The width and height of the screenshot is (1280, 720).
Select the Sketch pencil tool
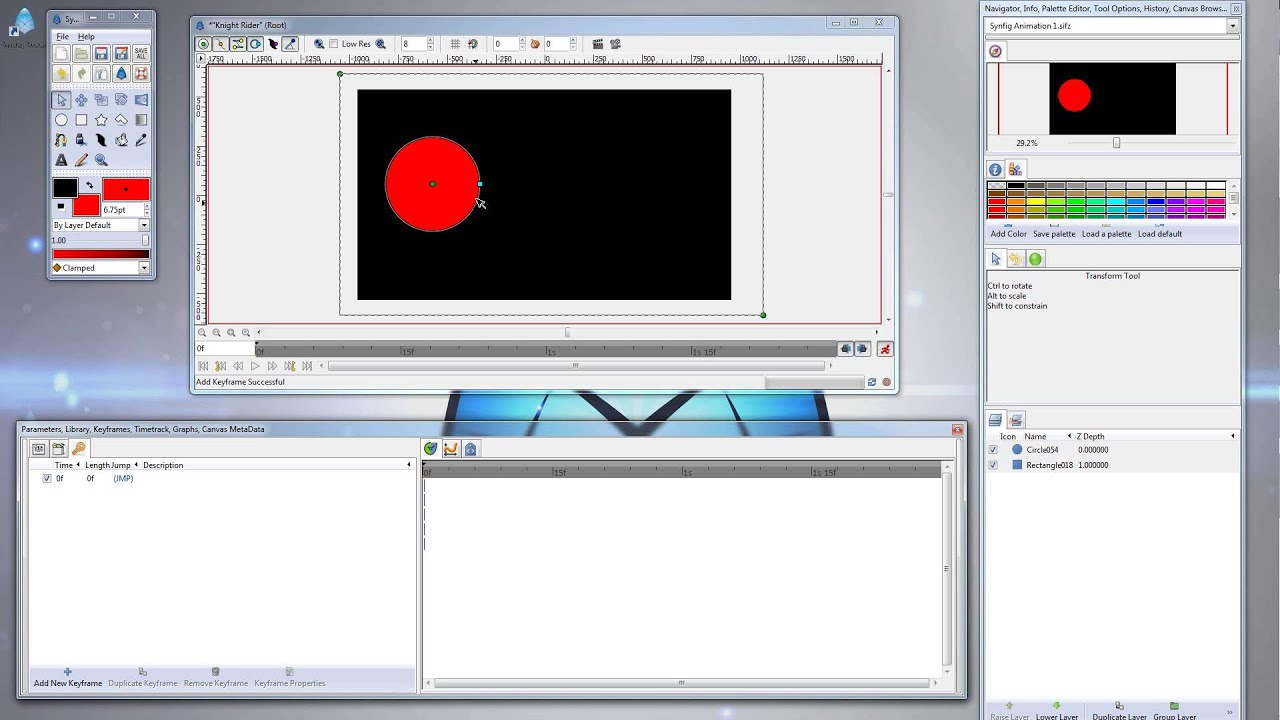coord(81,160)
